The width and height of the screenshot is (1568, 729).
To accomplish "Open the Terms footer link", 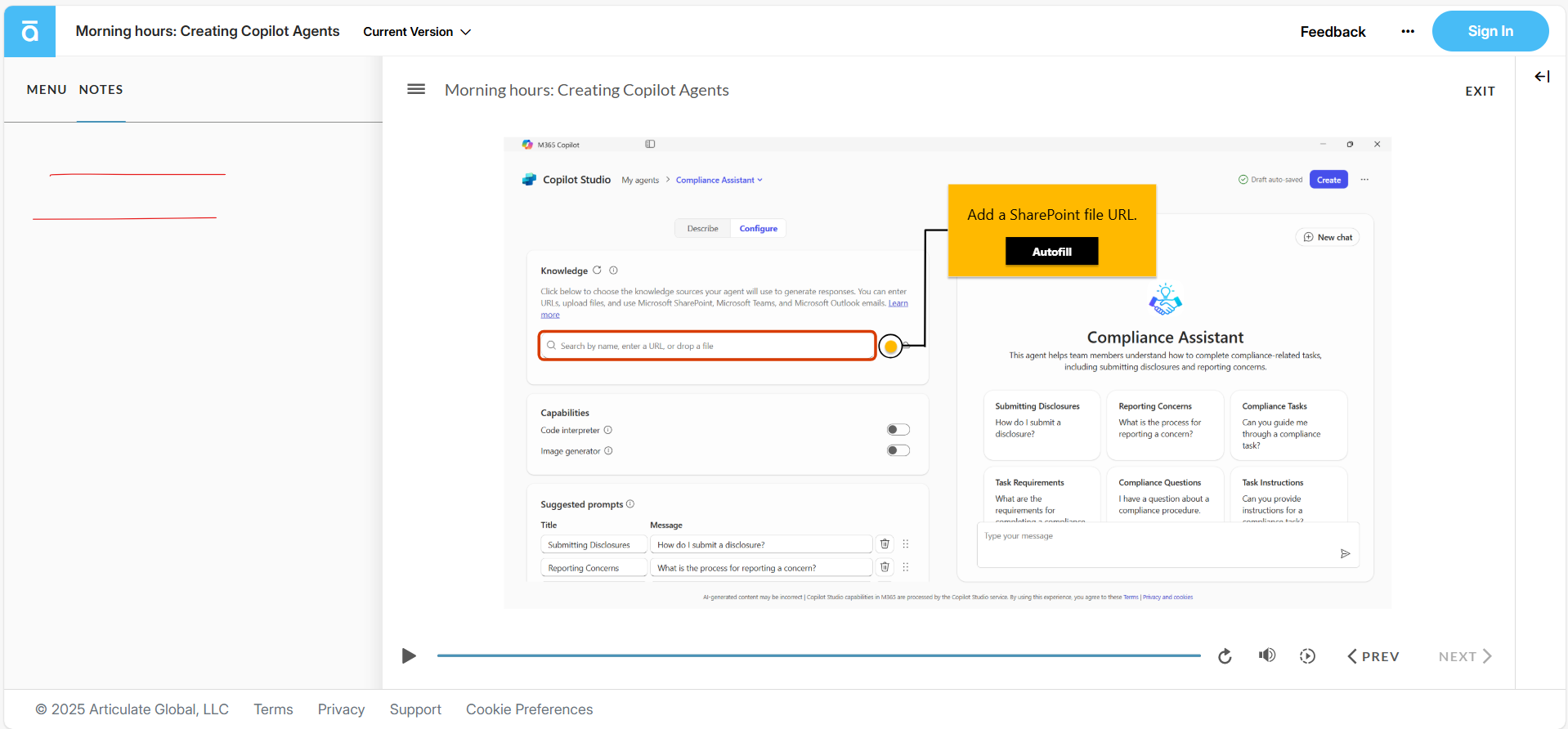I will tap(273, 709).
